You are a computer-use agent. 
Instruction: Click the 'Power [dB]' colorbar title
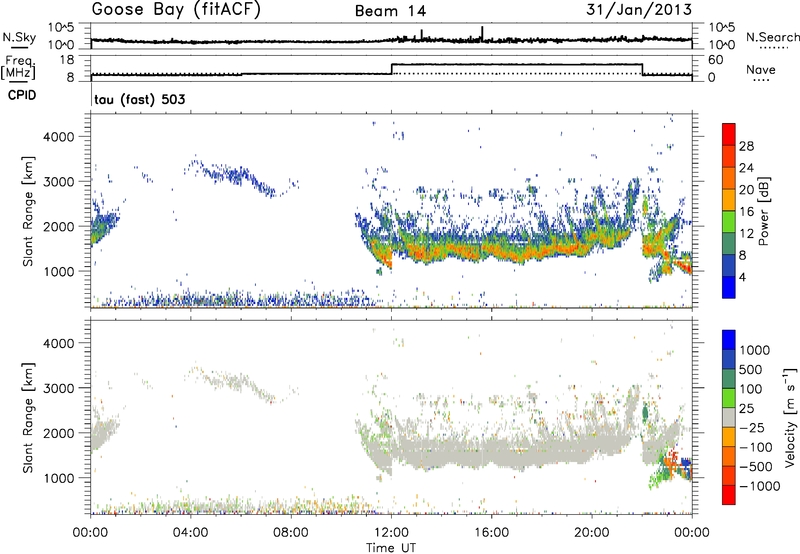point(763,211)
